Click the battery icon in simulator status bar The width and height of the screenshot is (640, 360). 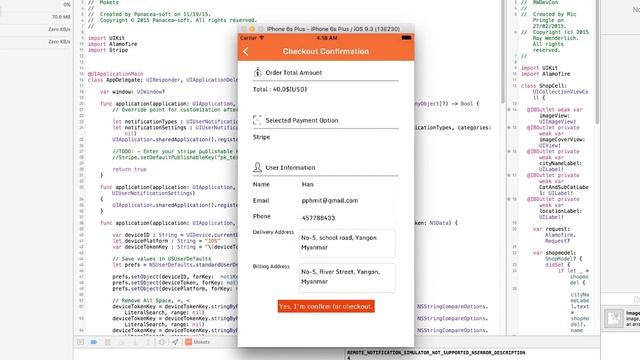[x=406, y=38]
